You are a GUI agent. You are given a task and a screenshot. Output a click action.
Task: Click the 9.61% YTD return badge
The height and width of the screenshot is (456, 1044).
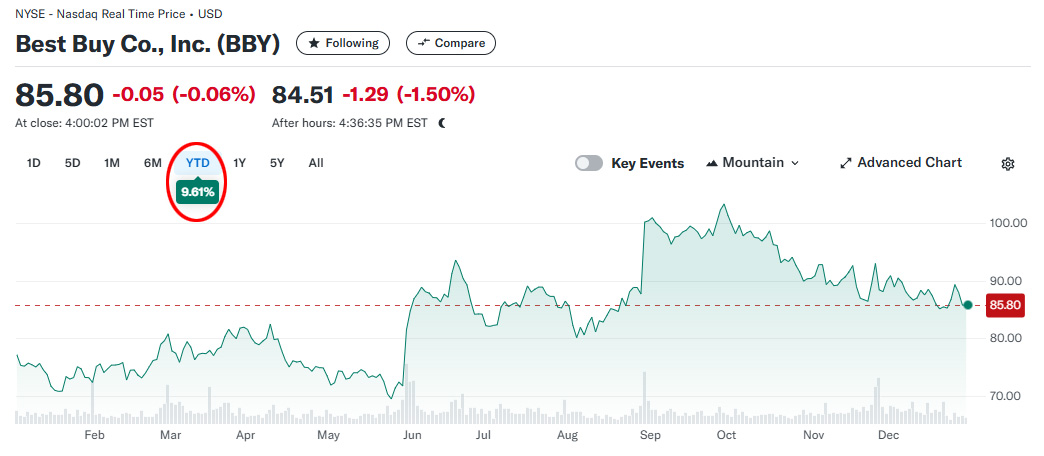(197, 192)
